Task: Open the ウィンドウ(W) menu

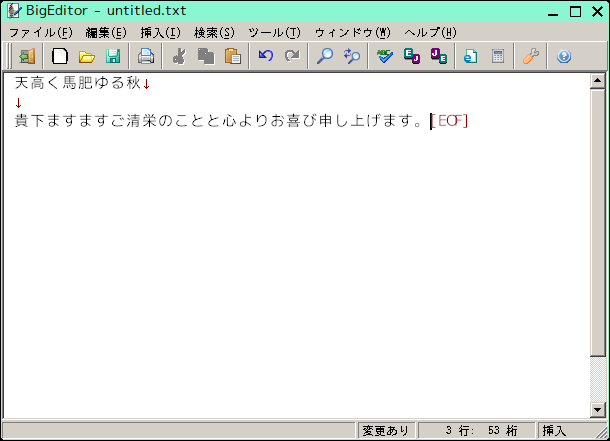Action: 352,33
